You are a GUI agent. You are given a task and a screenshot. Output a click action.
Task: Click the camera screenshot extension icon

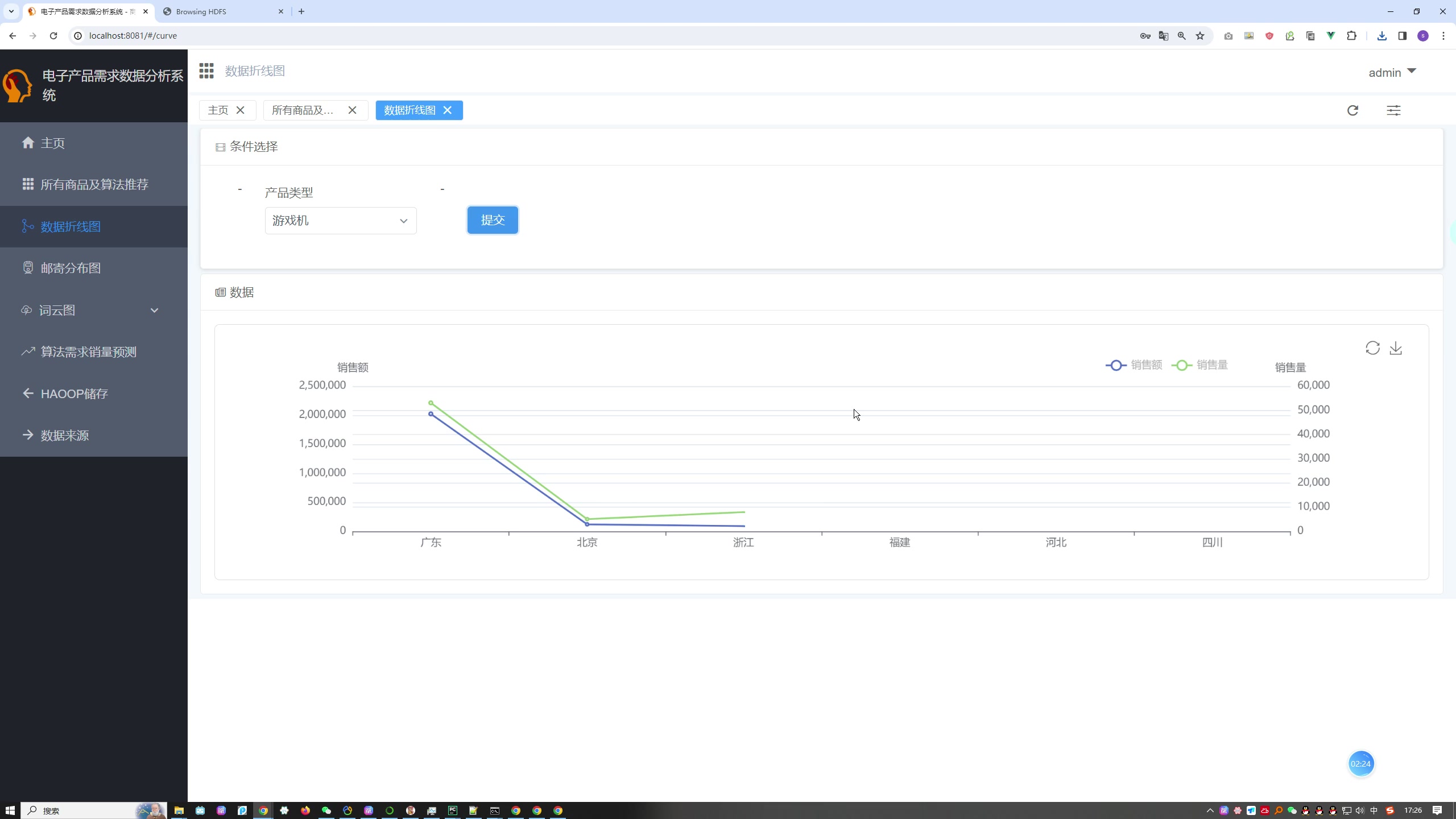pos(1228,36)
